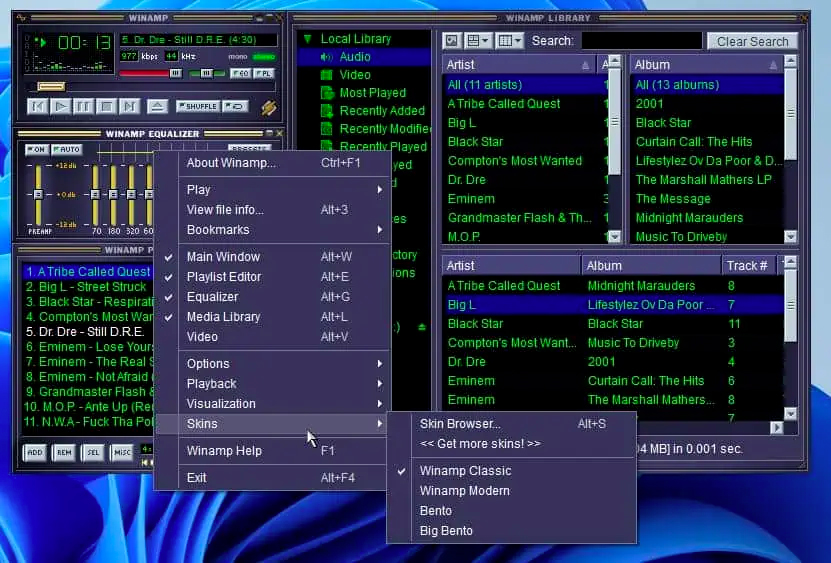Viewport: 831px width, 563px height.
Task: Click the balance slider handle
Action: click(x=207, y=73)
